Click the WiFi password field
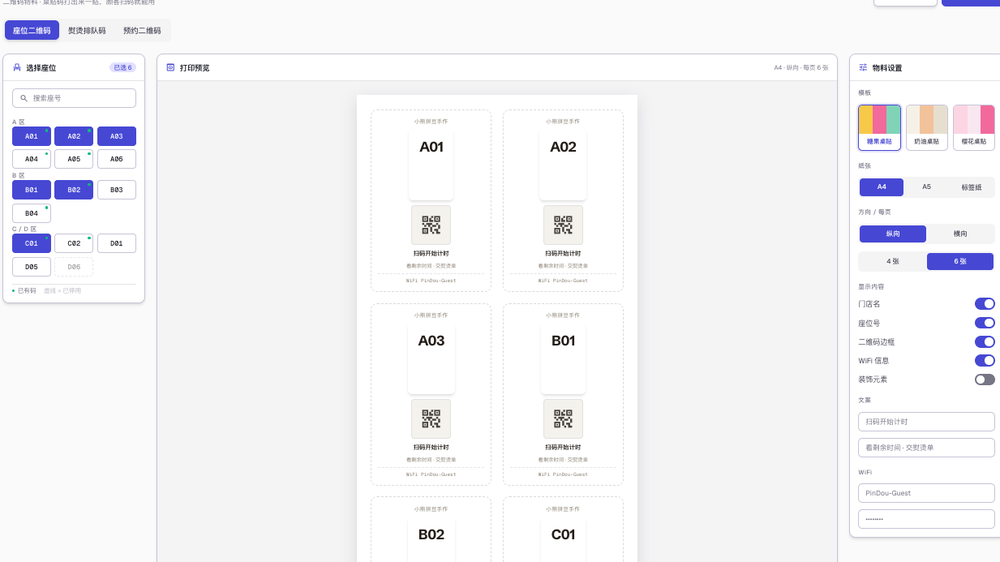 pyautogui.click(x=926, y=519)
